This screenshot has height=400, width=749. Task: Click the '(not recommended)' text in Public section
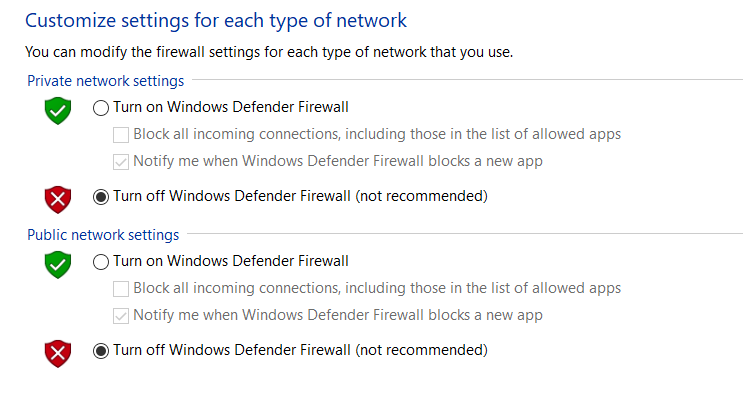coord(422,350)
